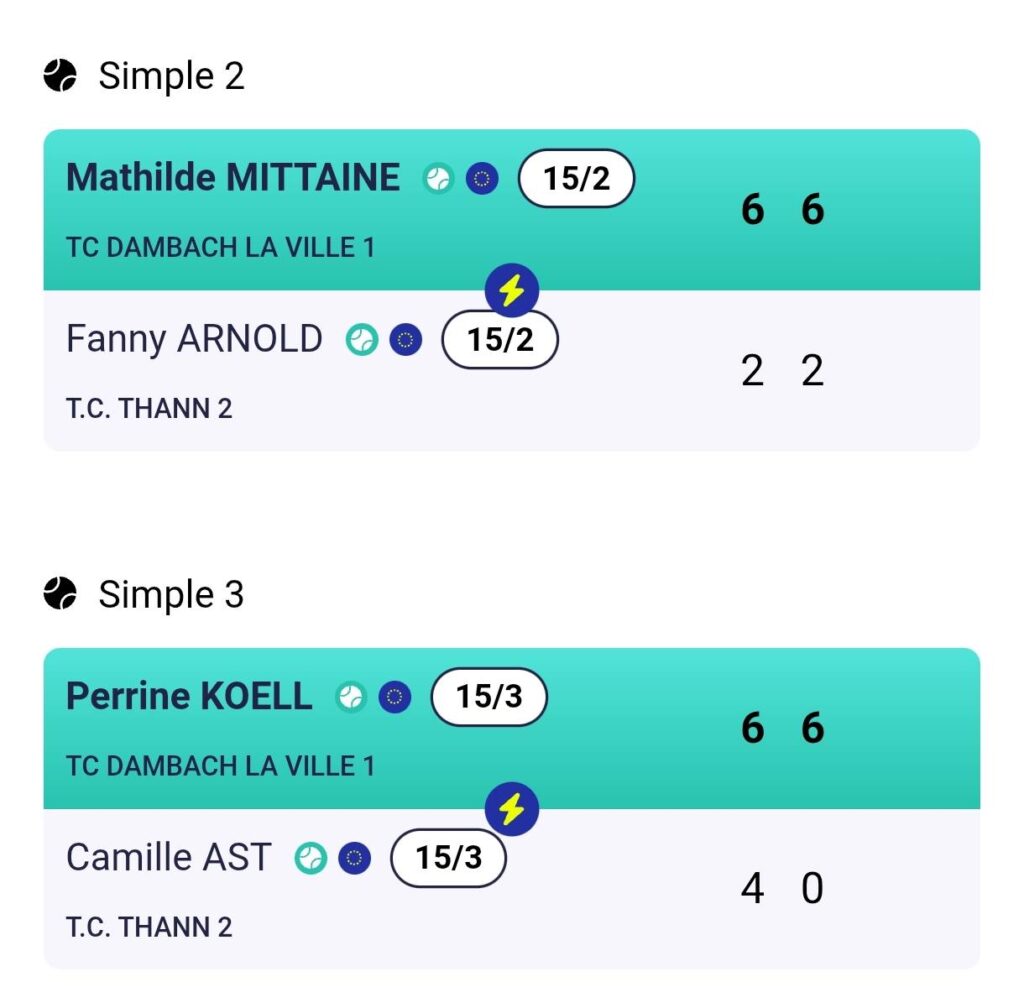Click blue circle icon next to Fanny ARNOLD
Viewport: 1024px width, 1003px height.
pyautogui.click(x=405, y=340)
